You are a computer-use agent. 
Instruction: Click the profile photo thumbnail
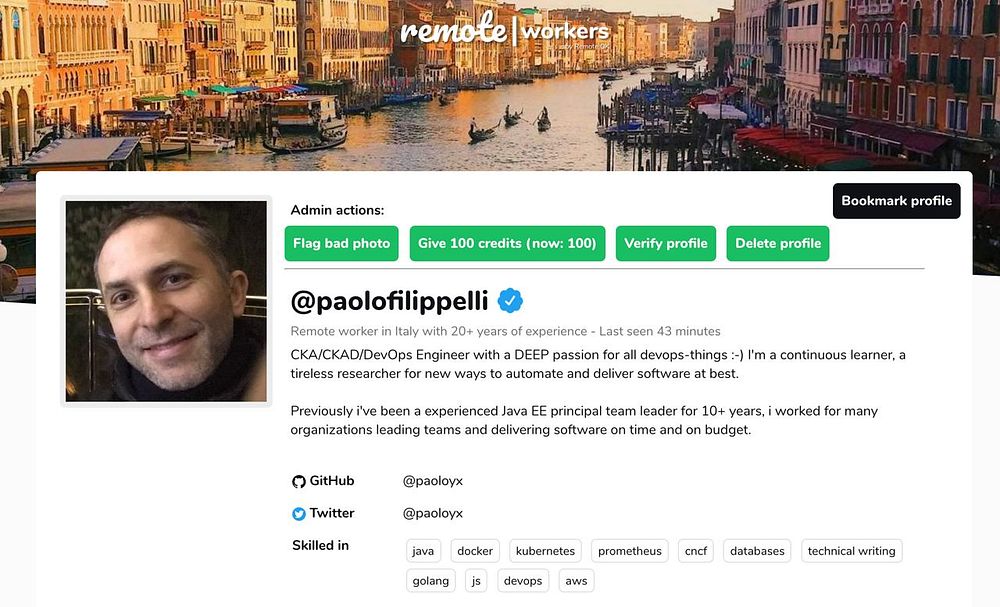[x=166, y=302]
